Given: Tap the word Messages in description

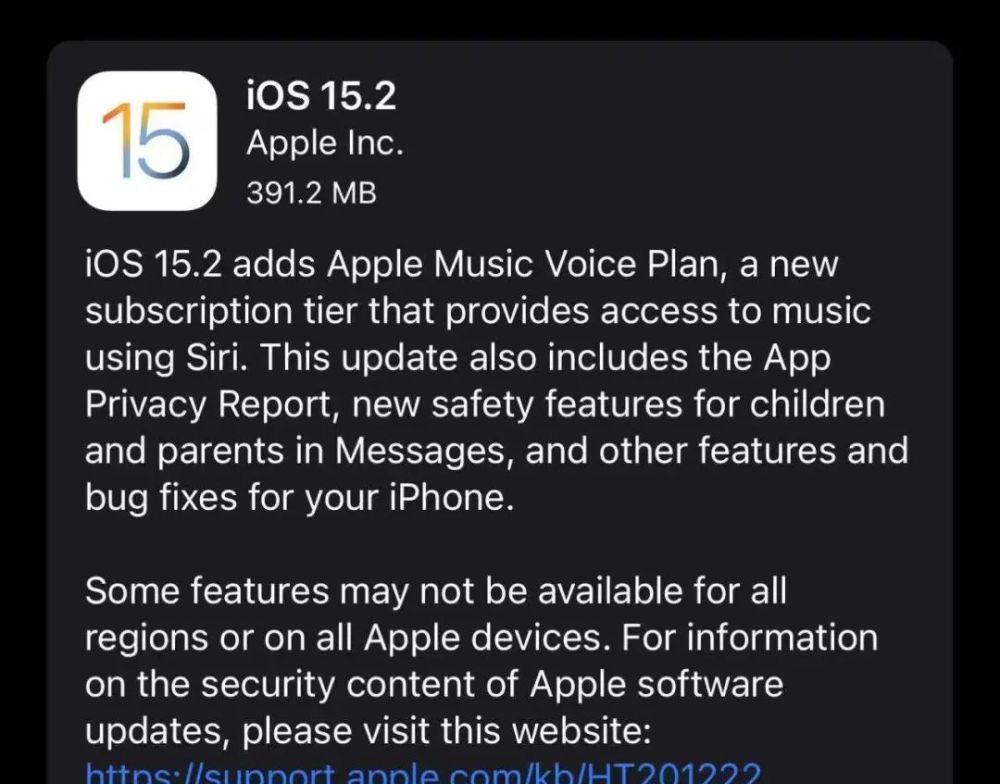Looking at the screenshot, I should (x=425, y=451).
